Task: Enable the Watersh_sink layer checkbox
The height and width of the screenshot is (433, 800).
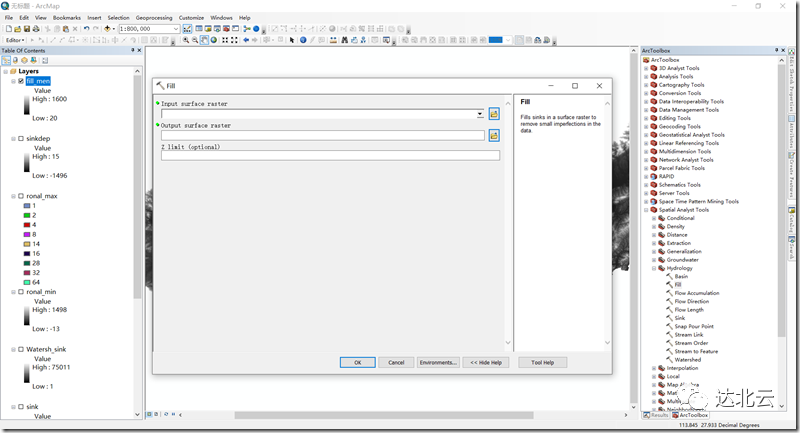Action: coord(21,349)
